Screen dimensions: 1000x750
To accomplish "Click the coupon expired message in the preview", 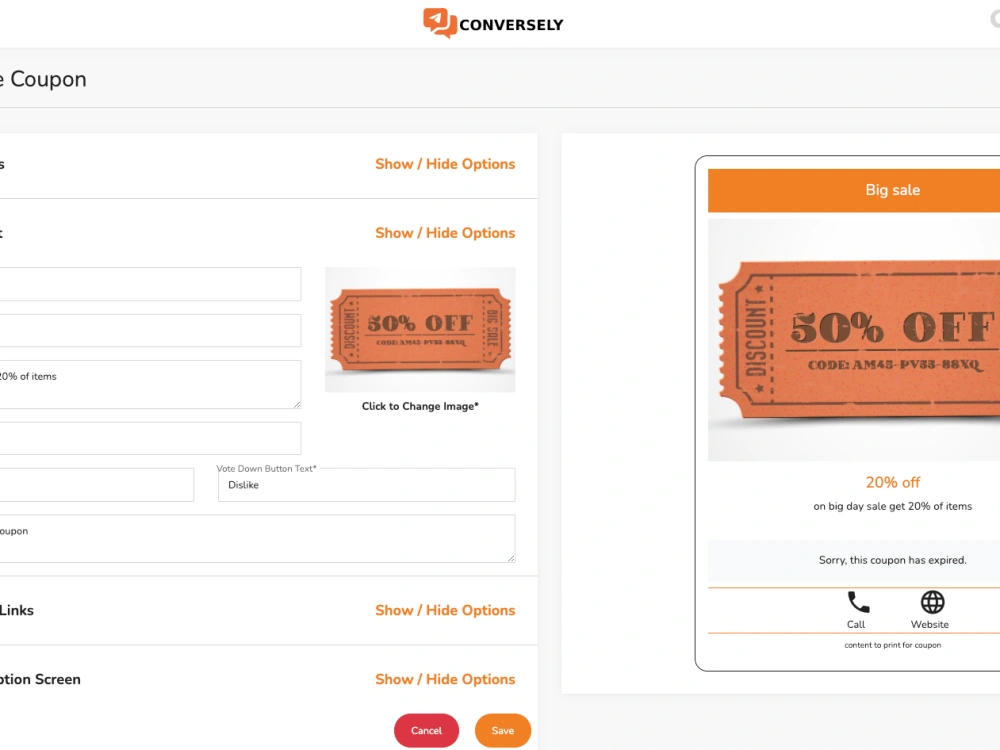I will click(x=892, y=560).
